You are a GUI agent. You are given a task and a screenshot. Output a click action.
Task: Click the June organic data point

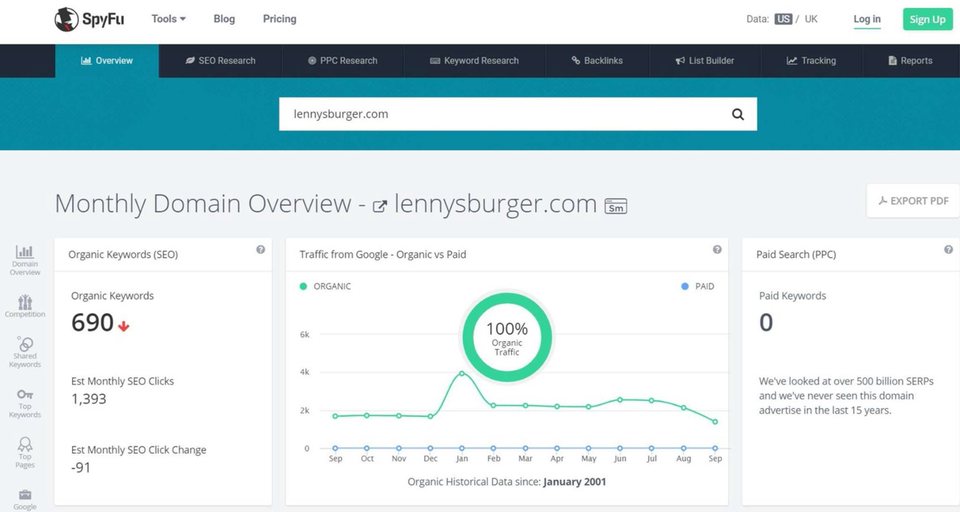click(620, 399)
